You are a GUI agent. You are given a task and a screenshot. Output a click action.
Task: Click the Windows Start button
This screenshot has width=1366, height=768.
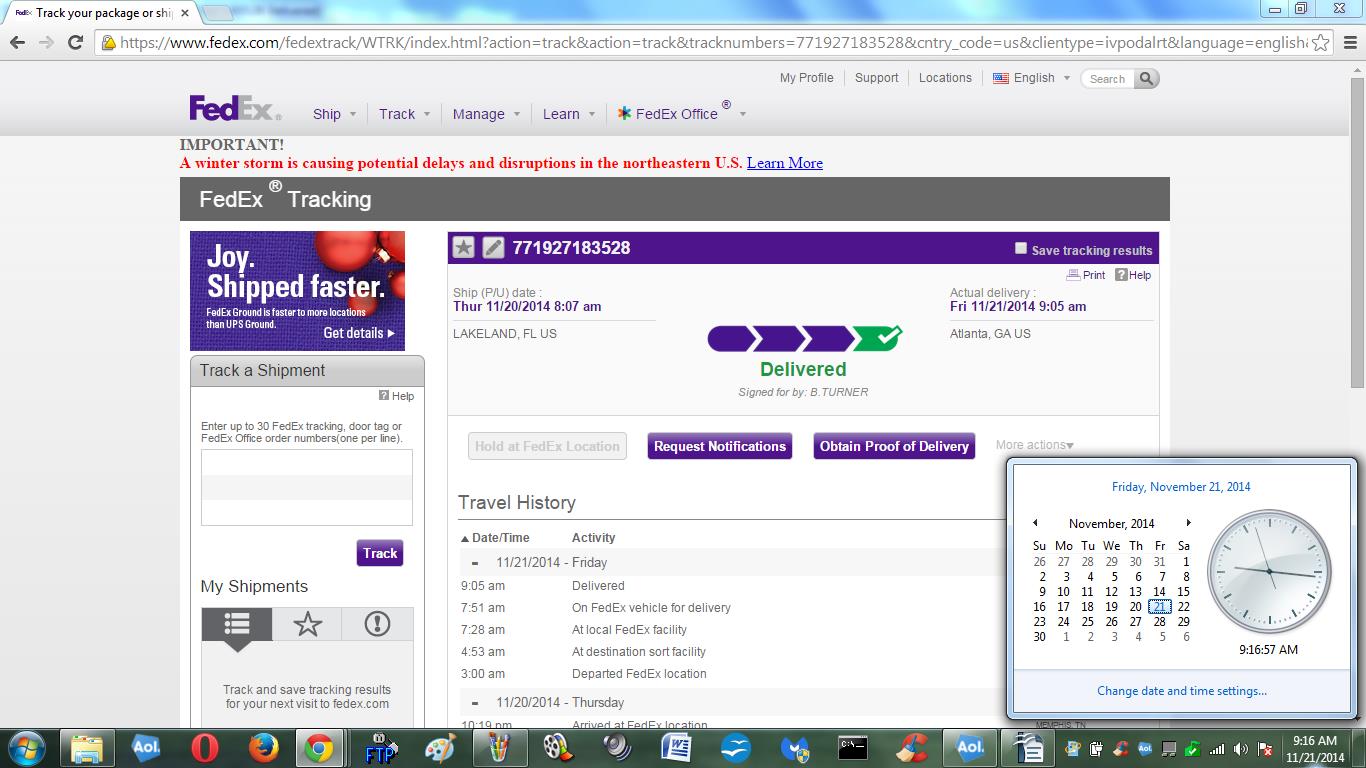(25, 748)
